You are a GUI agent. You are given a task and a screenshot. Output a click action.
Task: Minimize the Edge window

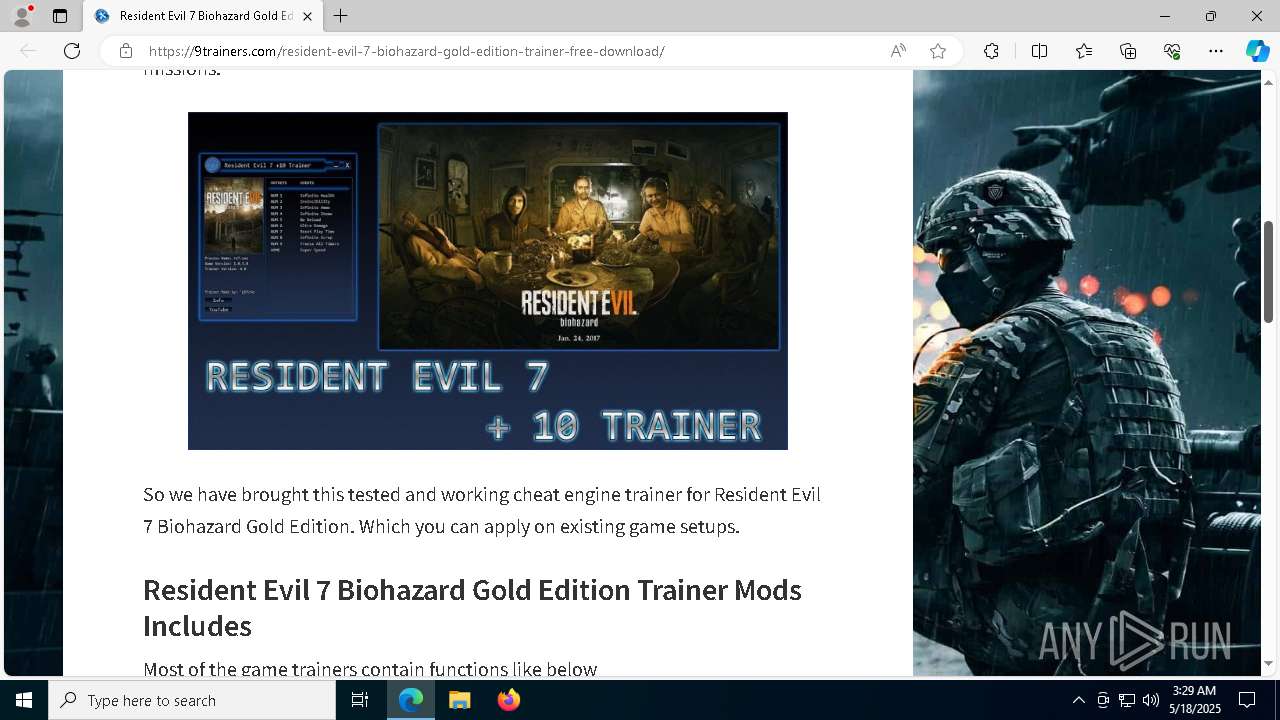[1164, 16]
